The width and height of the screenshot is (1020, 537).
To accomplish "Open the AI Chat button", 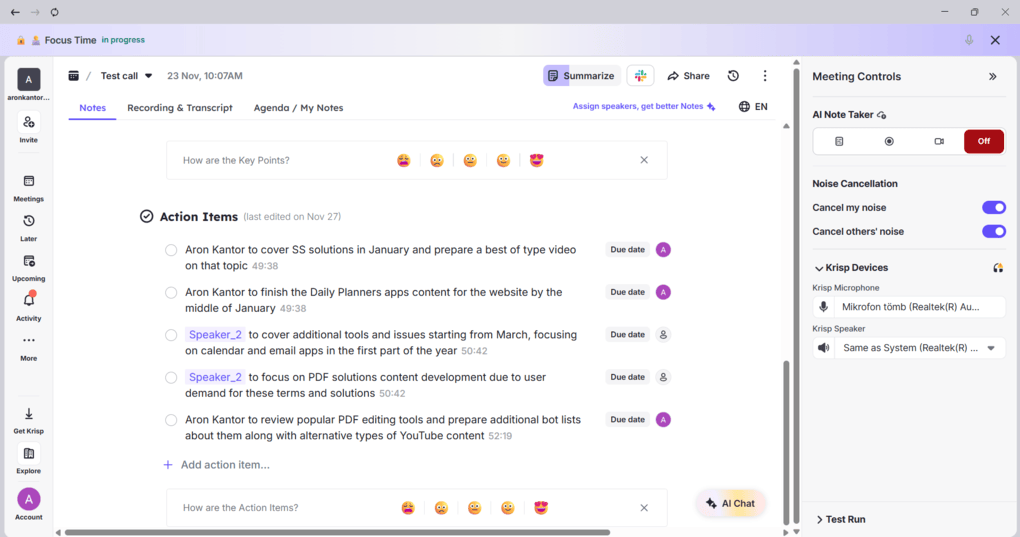I will [731, 504].
